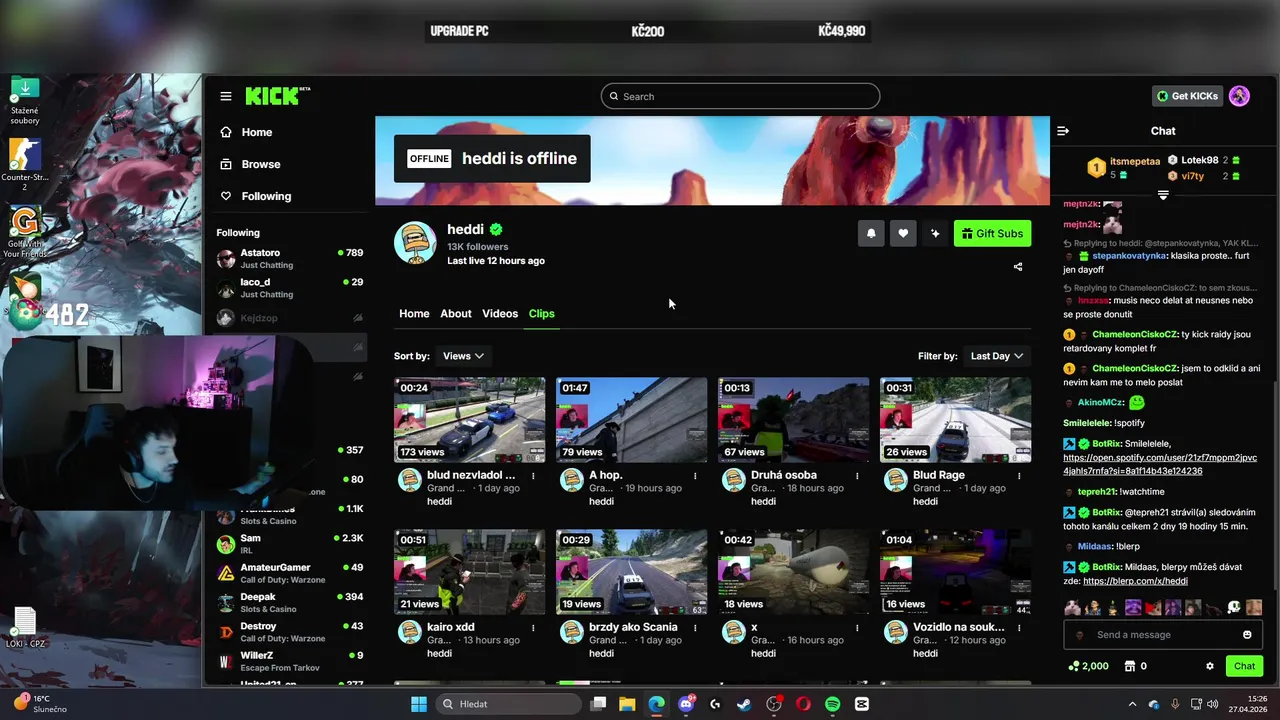Open the Spotify link in chat
Viewport: 1280px width, 720px height.
coord(1160,464)
